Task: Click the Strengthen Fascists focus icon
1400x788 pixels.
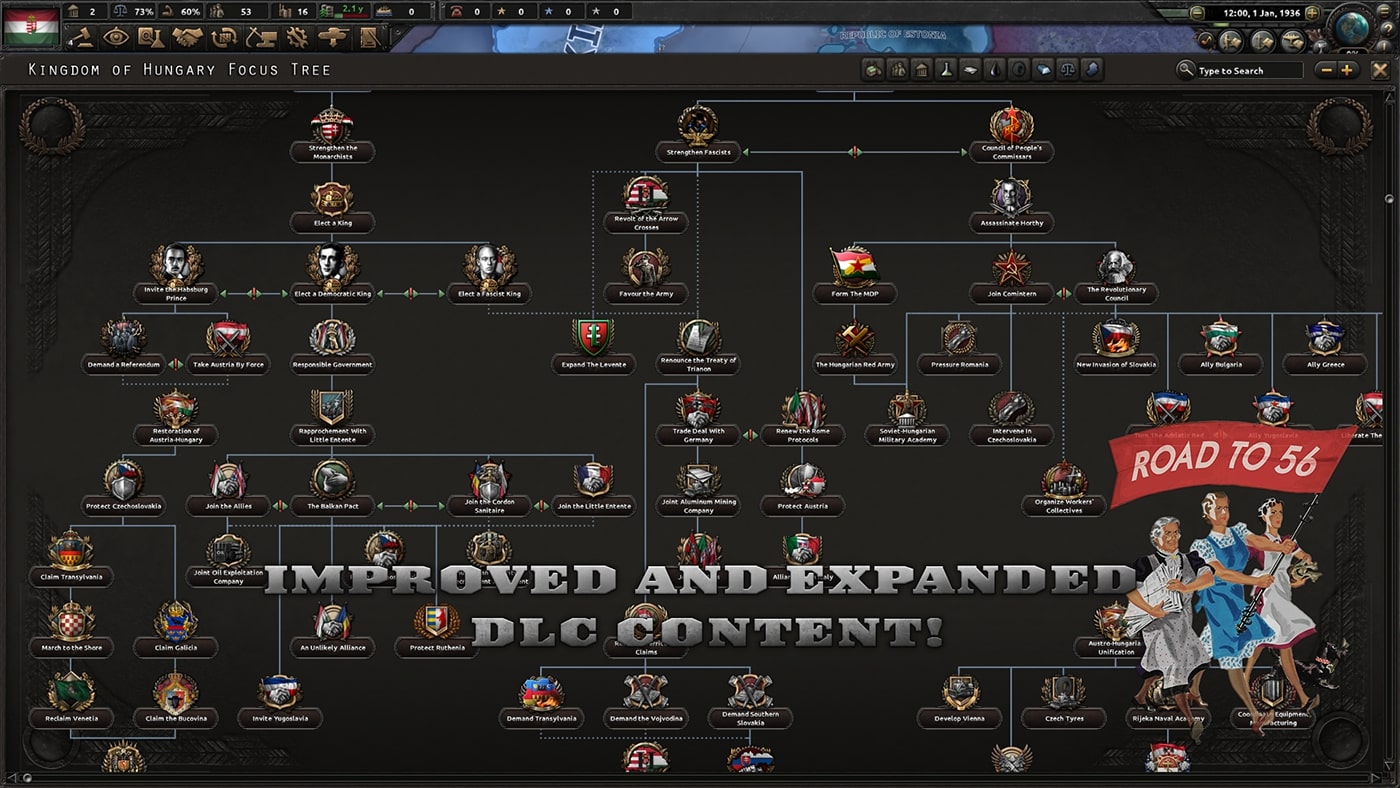Action: click(697, 127)
